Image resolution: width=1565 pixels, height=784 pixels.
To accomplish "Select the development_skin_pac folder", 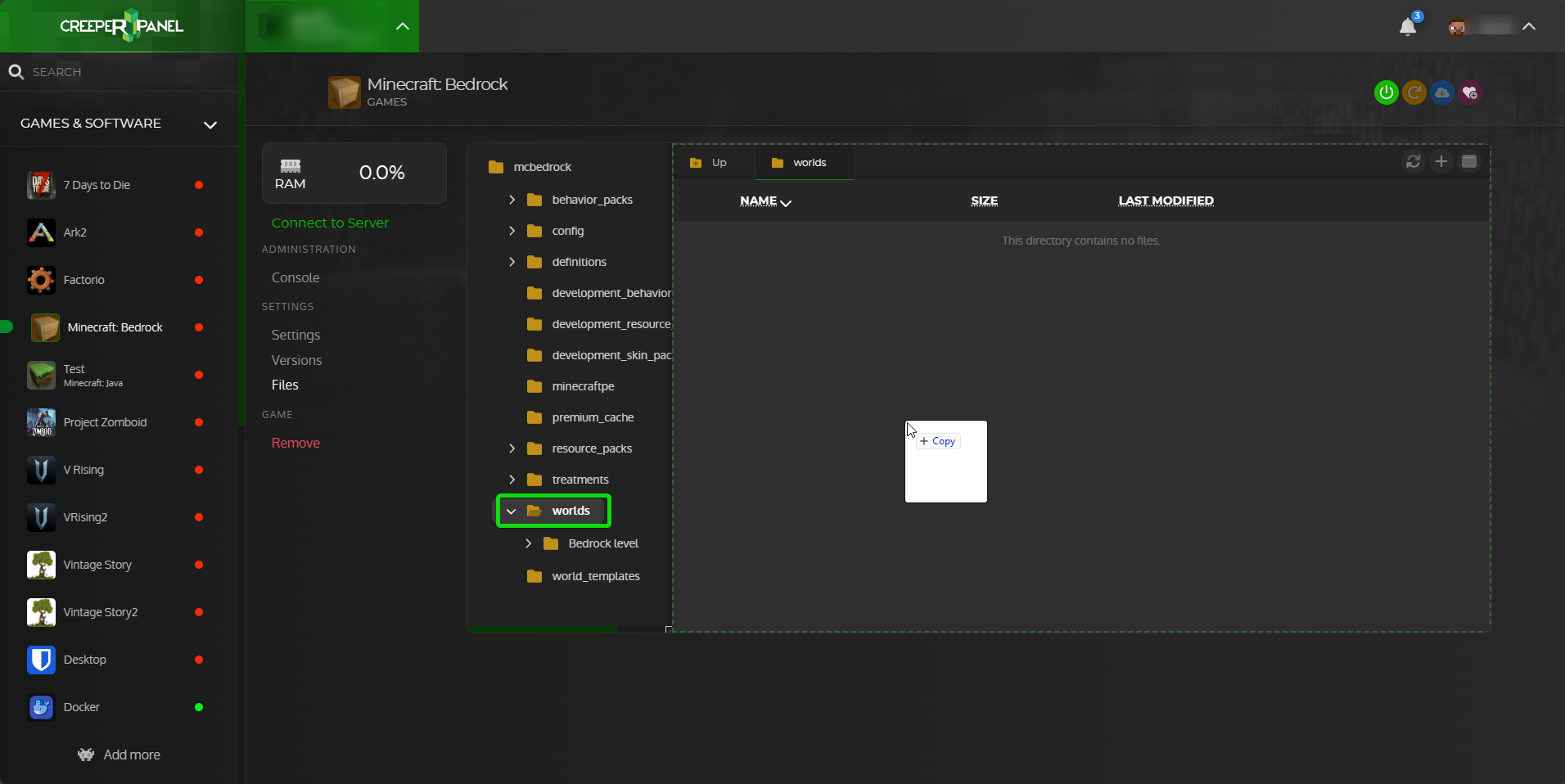I will (599, 355).
